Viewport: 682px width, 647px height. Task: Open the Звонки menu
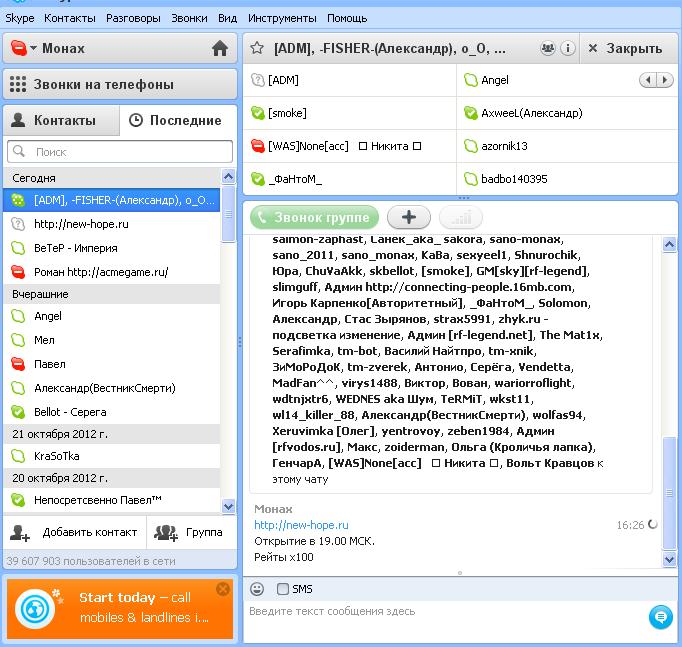click(189, 18)
